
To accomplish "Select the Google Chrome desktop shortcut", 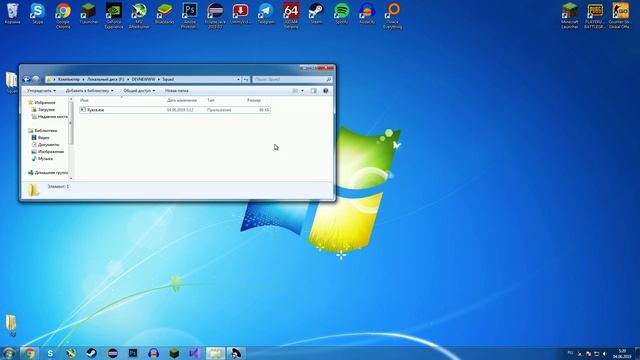I will pos(63,16).
